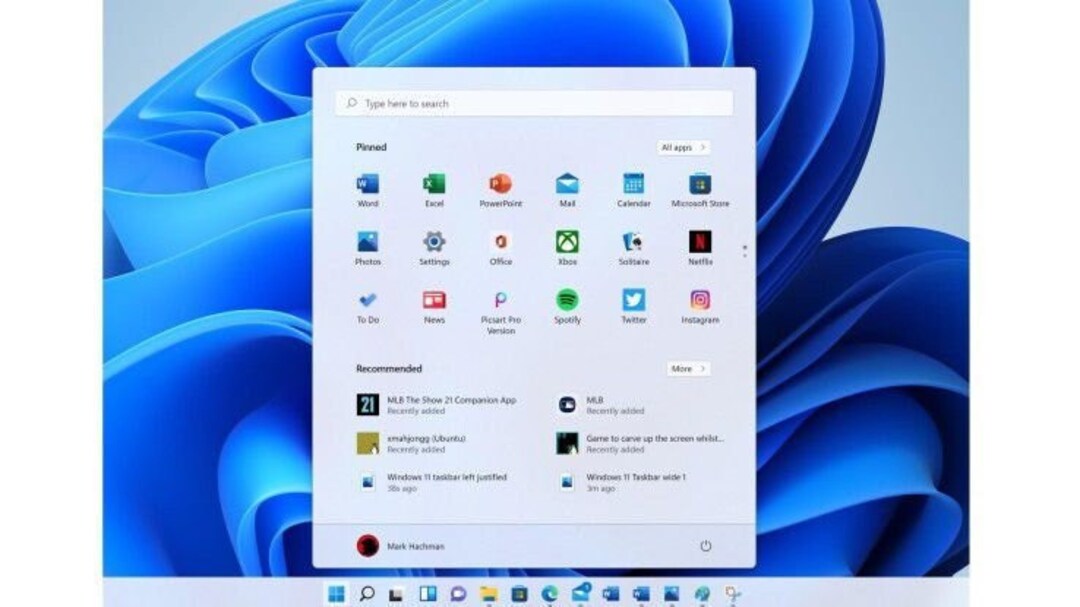Viewport: 1080px width, 607px height.
Task: Open Microsoft Store from Pinned apps
Action: (700, 191)
